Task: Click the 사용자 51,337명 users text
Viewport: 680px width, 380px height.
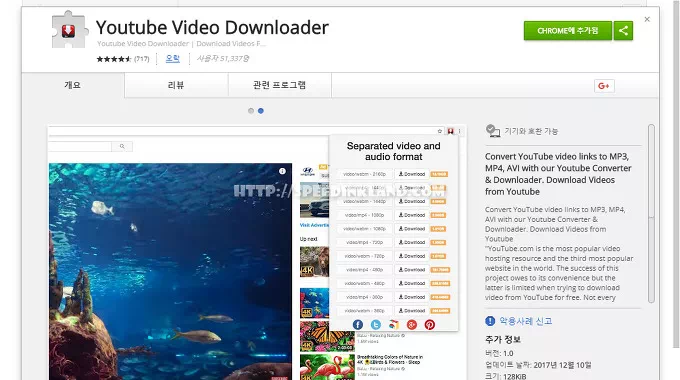Action: coord(222,59)
